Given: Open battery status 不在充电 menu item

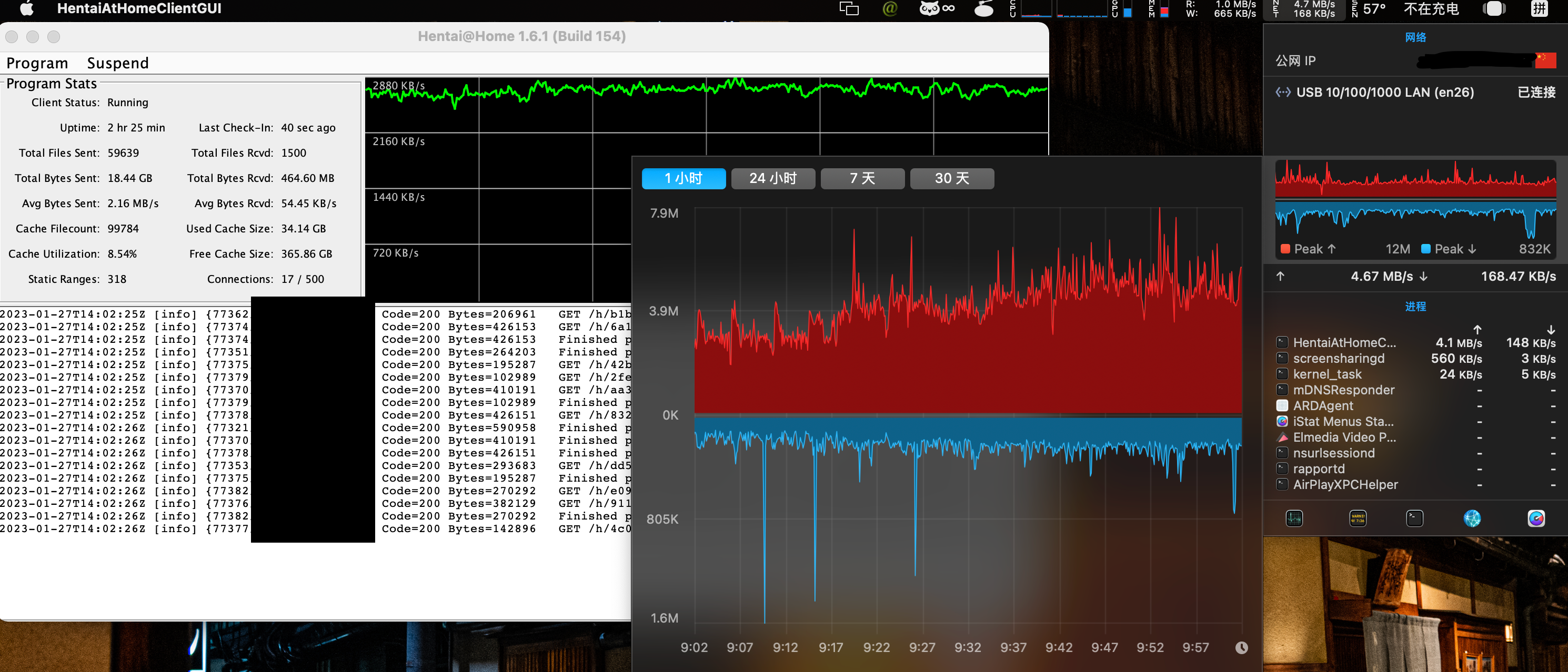Looking at the screenshot, I should tap(1431, 8).
